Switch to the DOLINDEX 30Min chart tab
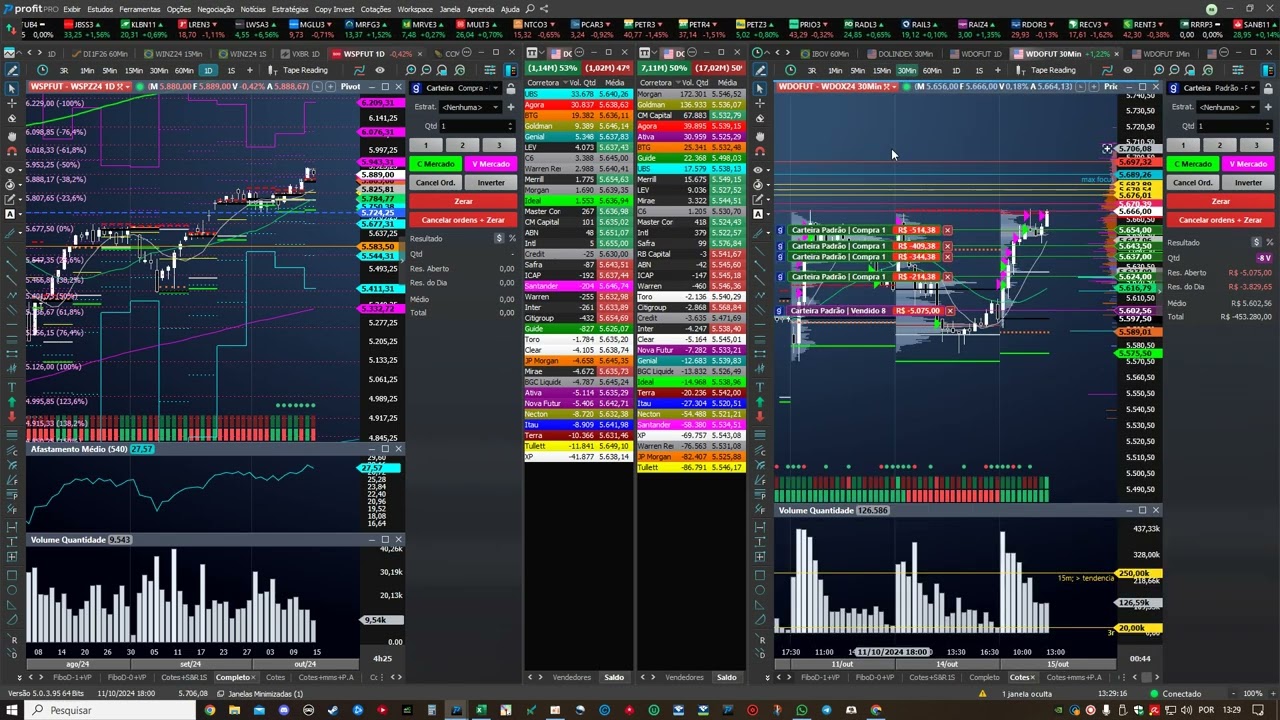The image size is (1280, 720). [900, 54]
